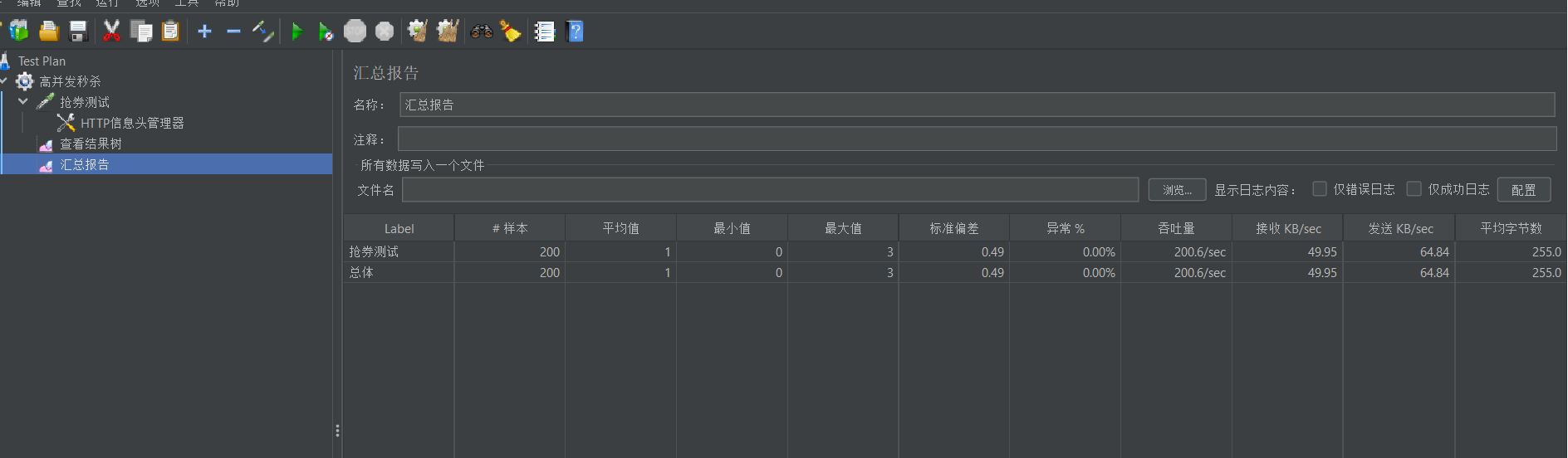Collapse the 高并发秒杀 thread group node

coord(4,81)
